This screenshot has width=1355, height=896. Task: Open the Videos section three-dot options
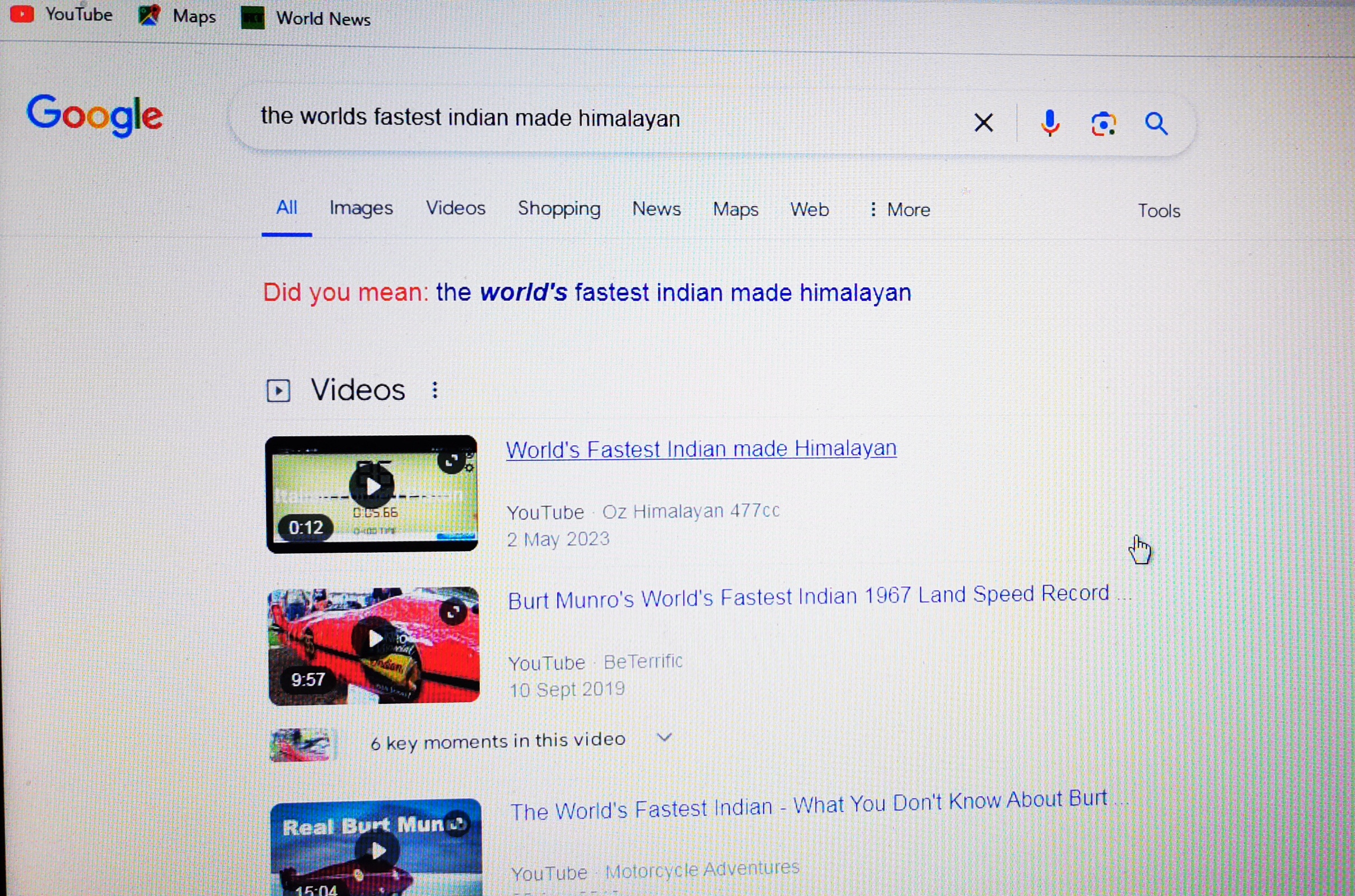(x=434, y=390)
